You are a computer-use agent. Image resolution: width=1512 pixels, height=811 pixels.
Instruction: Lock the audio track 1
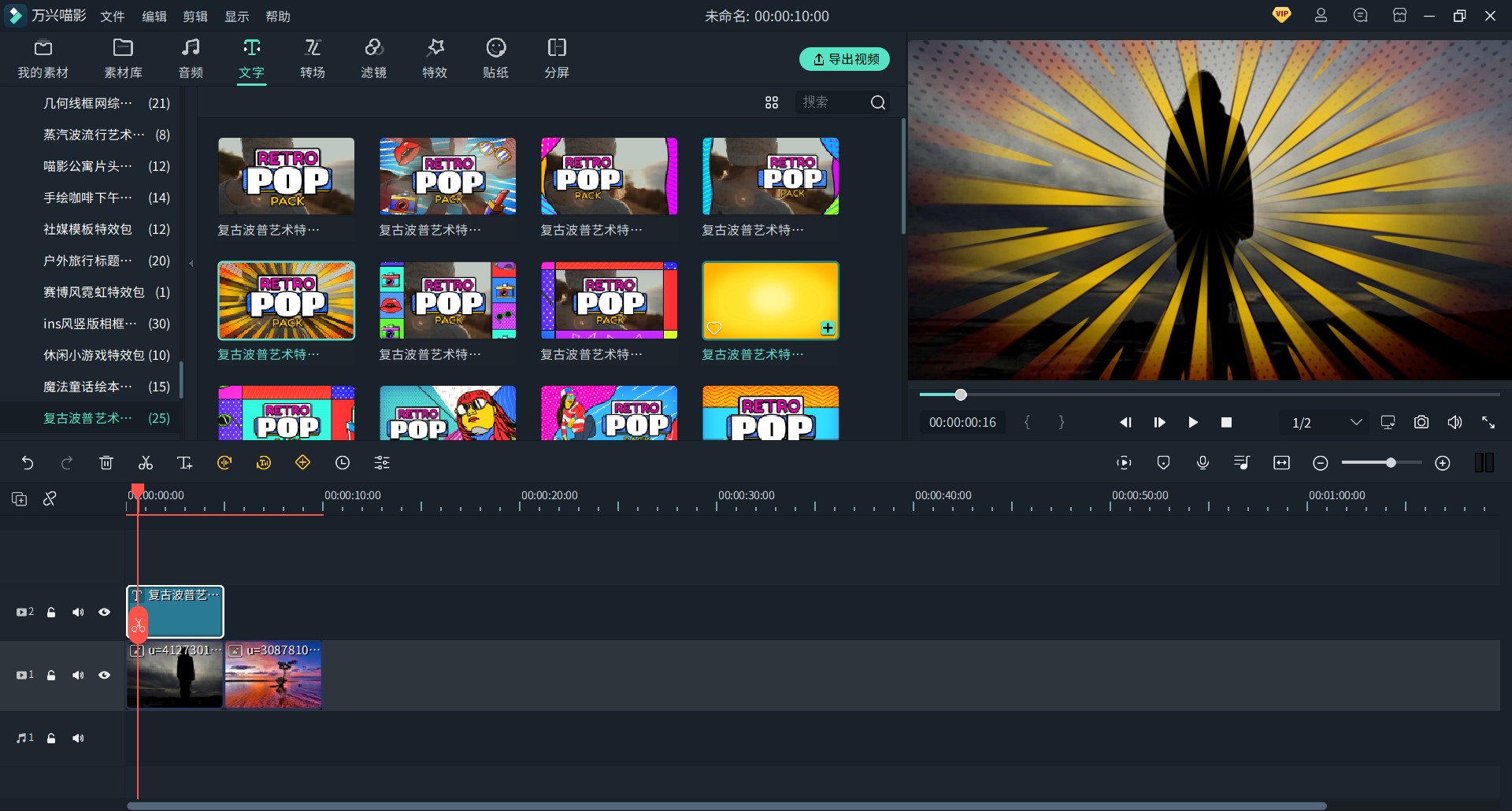(x=51, y=738)
